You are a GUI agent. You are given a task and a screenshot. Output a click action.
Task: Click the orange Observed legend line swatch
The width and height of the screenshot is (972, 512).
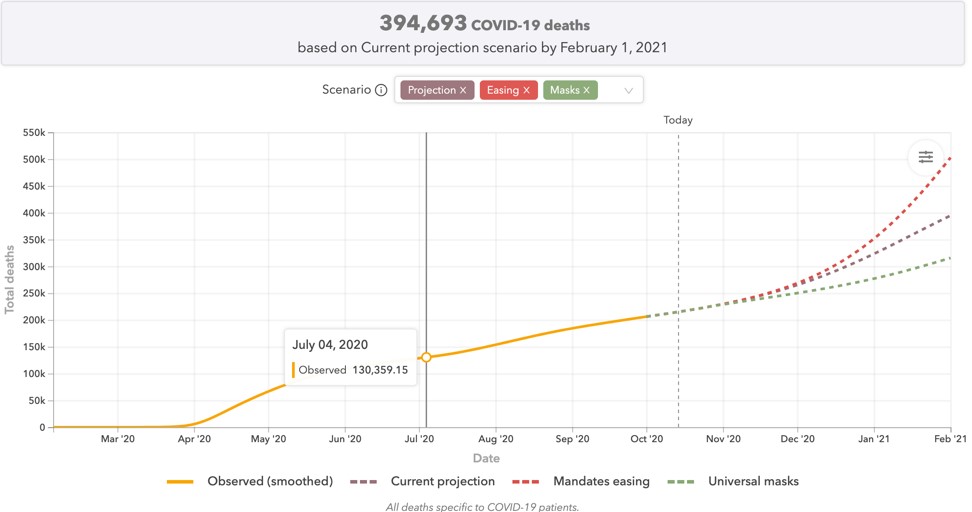click(x=181, y=481)
